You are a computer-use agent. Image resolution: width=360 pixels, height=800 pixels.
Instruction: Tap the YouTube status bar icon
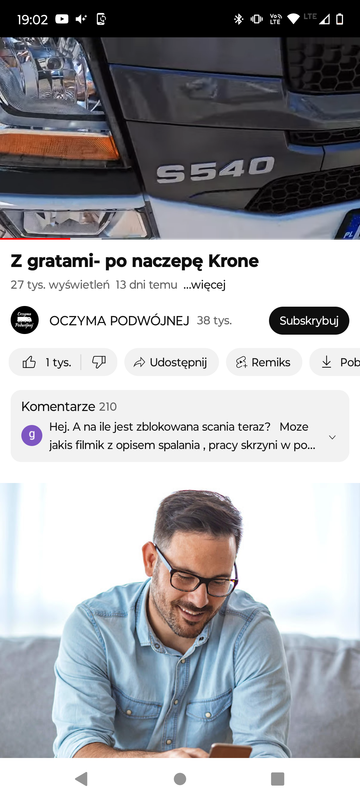pyautogui.click(x=62, y=19)
